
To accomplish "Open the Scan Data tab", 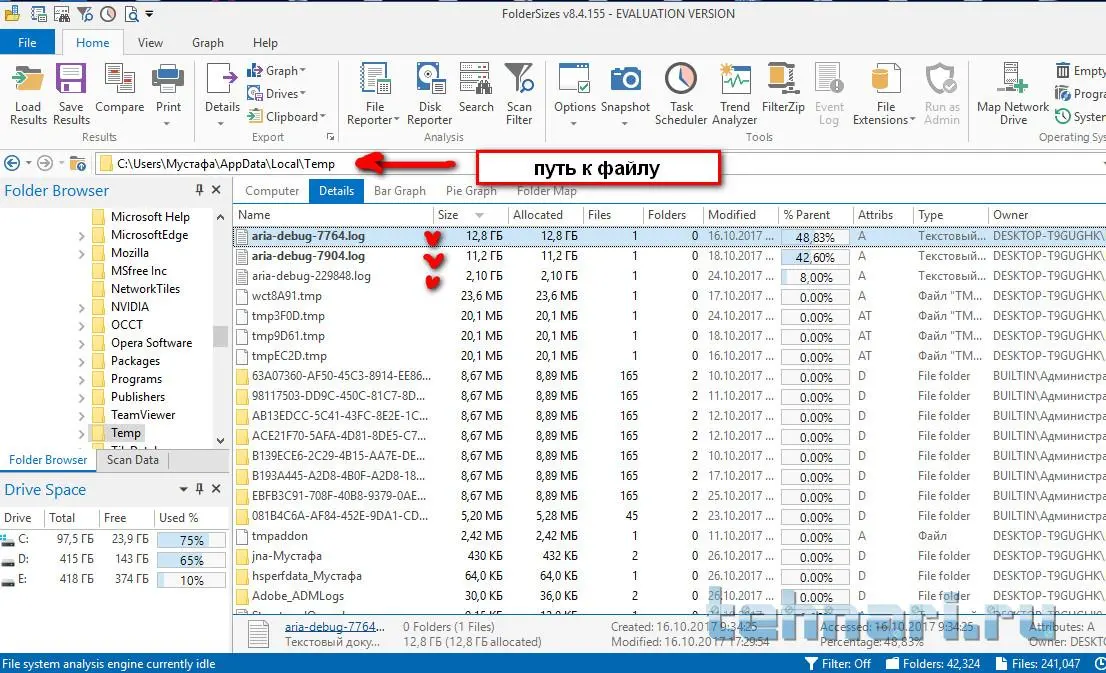I will 133,459.
